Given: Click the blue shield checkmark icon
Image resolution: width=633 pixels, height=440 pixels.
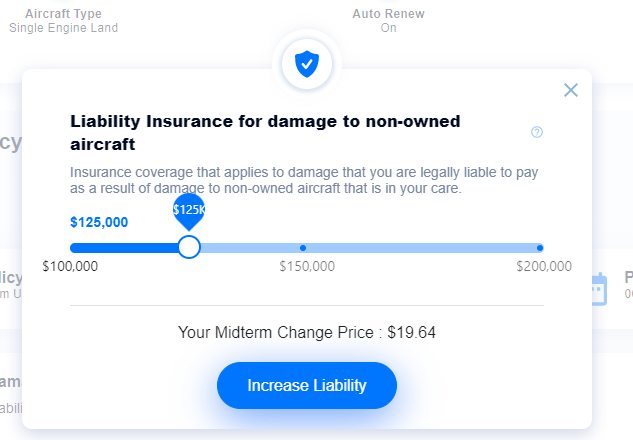Looking at the screenshot, I should (x=307, y=64).
